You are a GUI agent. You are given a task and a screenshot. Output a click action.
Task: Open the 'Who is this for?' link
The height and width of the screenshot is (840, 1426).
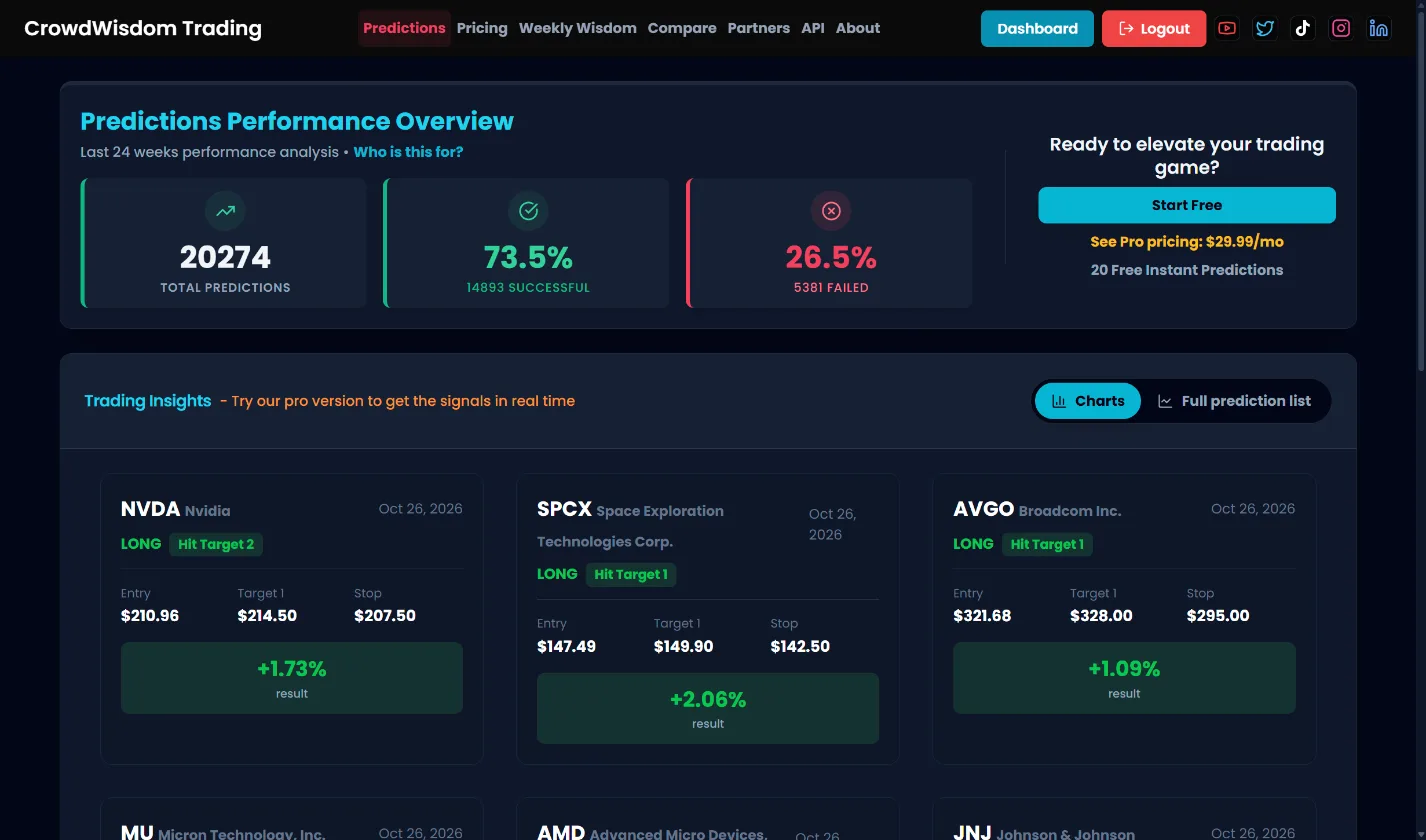pyautogui.click(x=408, y=152)
